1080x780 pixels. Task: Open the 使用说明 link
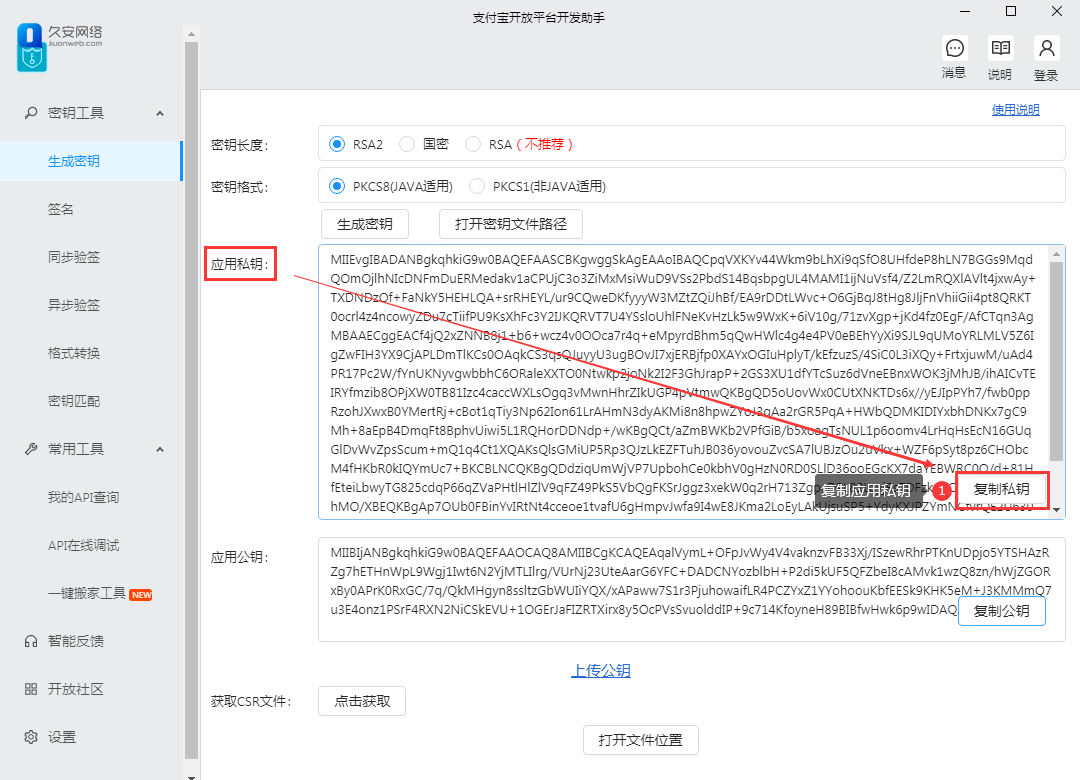click(x=1015, y=110)
